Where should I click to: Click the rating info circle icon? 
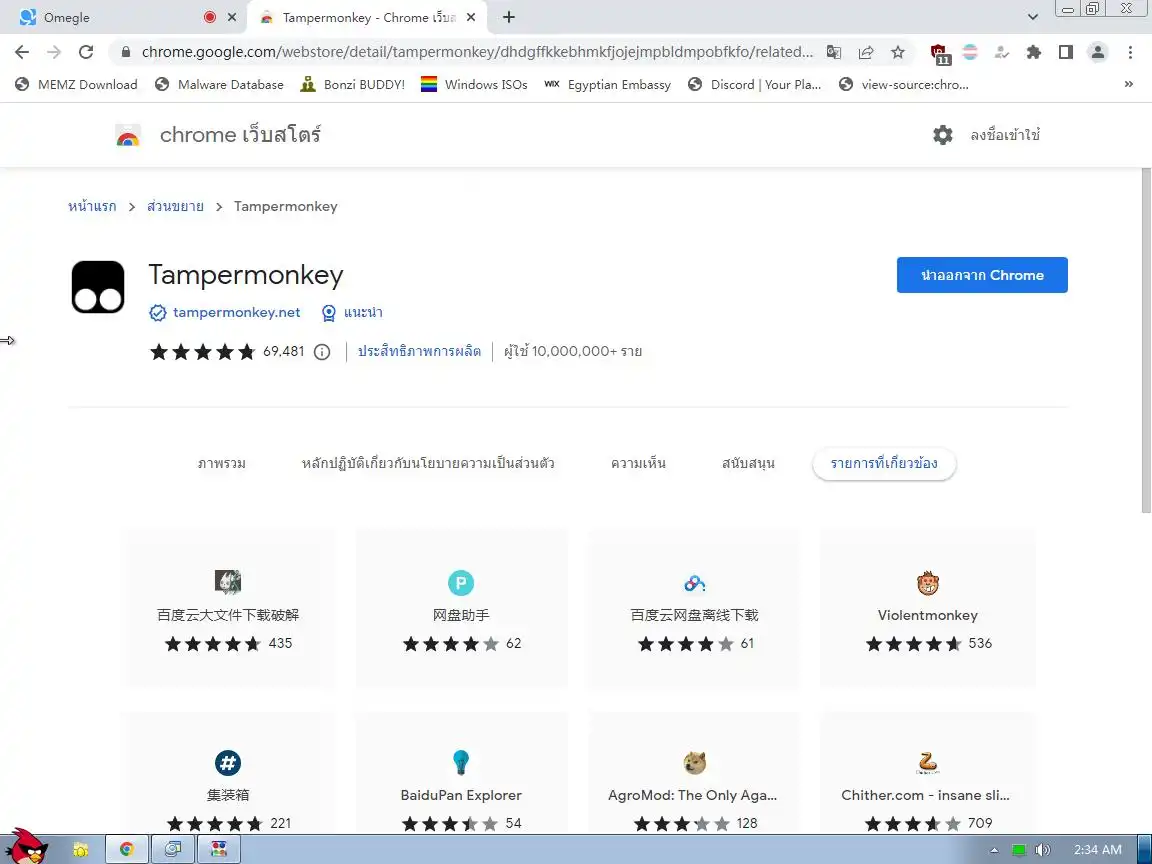322,352
